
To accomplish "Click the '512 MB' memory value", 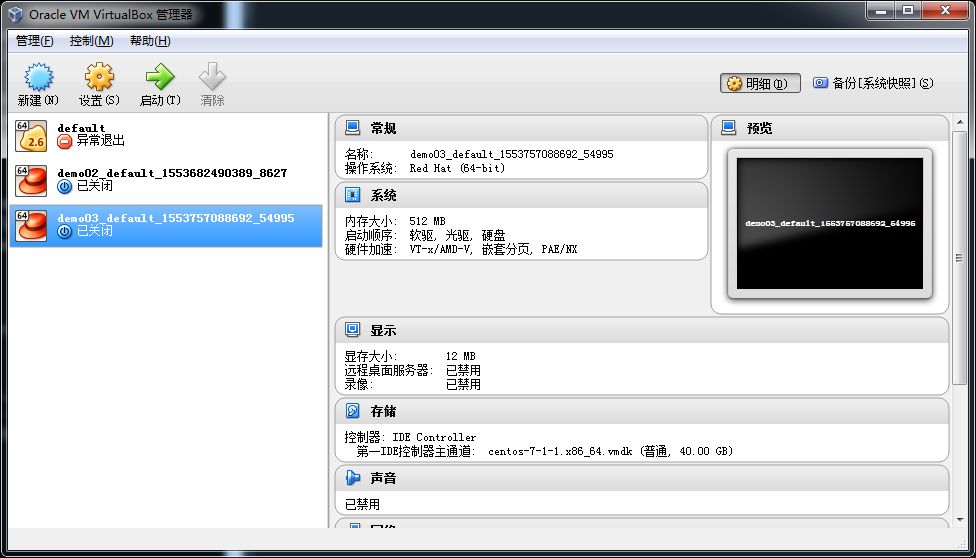I will point(428,221).
